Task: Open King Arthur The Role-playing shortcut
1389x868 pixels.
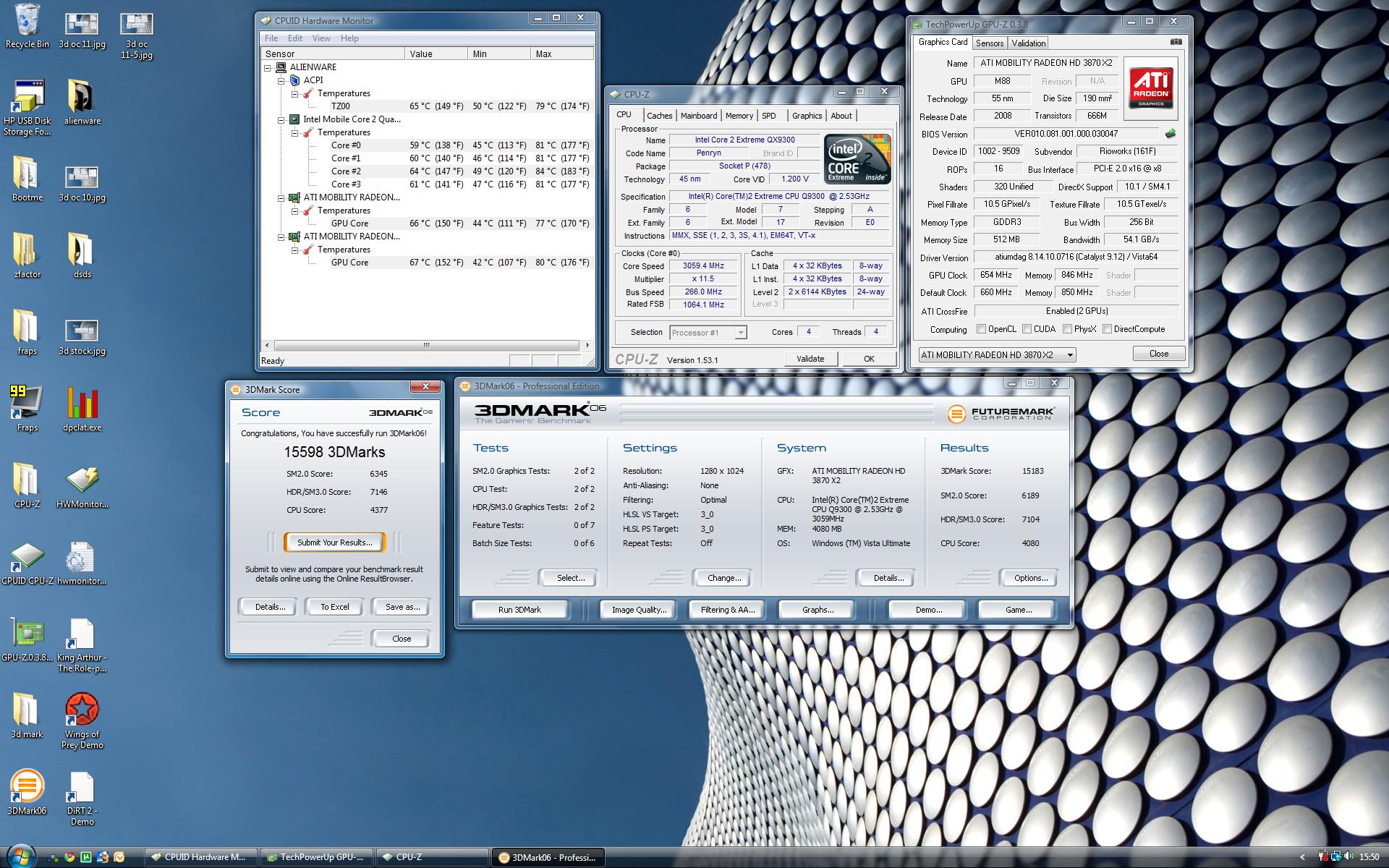Action: click(x=82, y=645)
